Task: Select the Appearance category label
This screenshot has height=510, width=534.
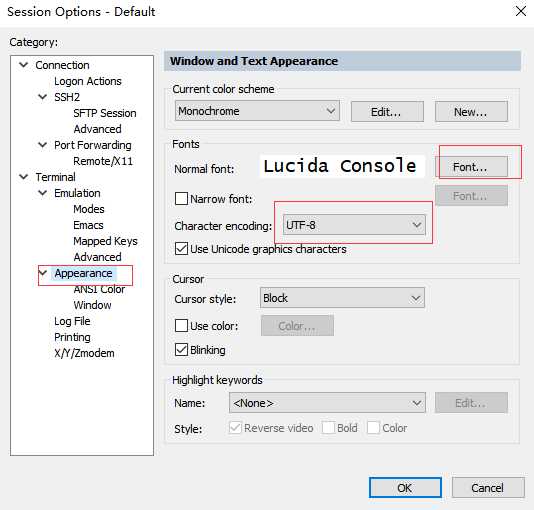Action: [83, 273]
